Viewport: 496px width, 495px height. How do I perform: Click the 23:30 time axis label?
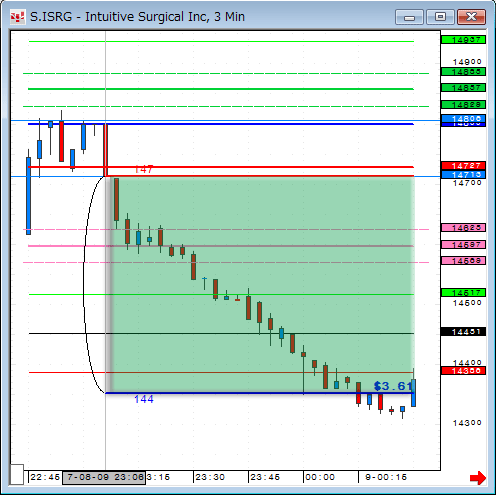point(210,477)
